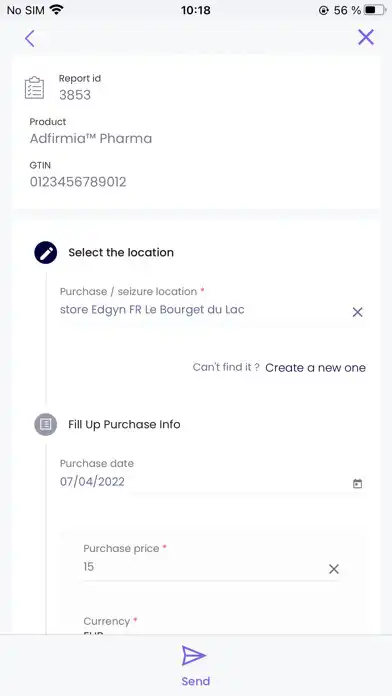Viewport: 392px width, 696px height.
Task: Clear the purchase price value
Action: coord(334,569)
